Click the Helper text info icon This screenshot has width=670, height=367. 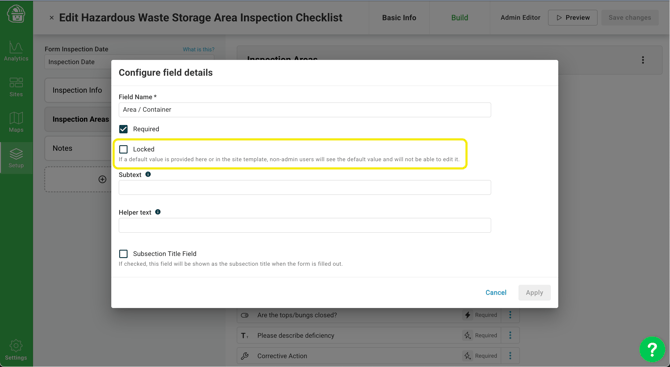point(158,212)
